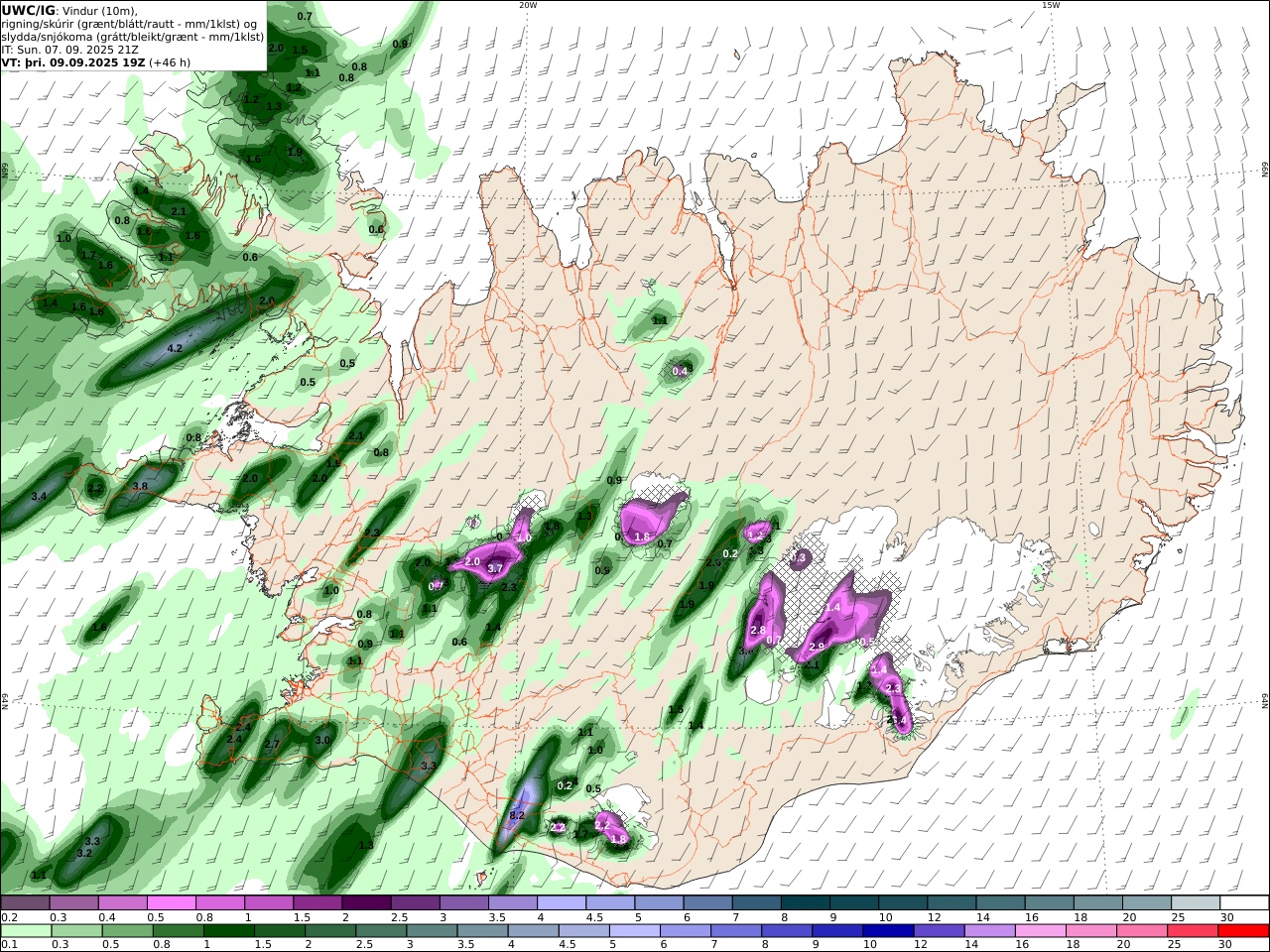
Task: Click the 2.8 snow value on the map
Action: tap(758, 631)
